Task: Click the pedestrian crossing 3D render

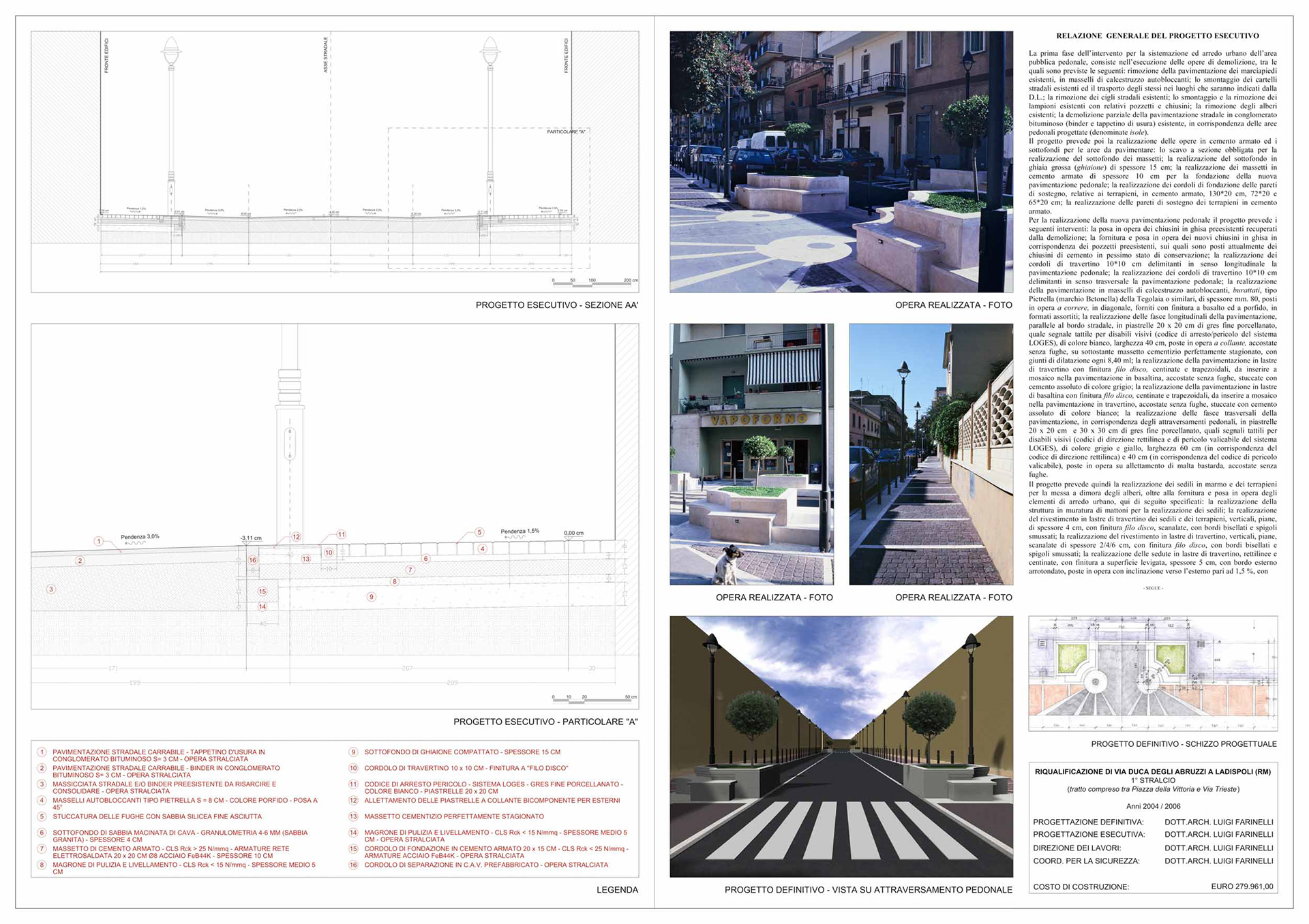Action: (841, 746)
